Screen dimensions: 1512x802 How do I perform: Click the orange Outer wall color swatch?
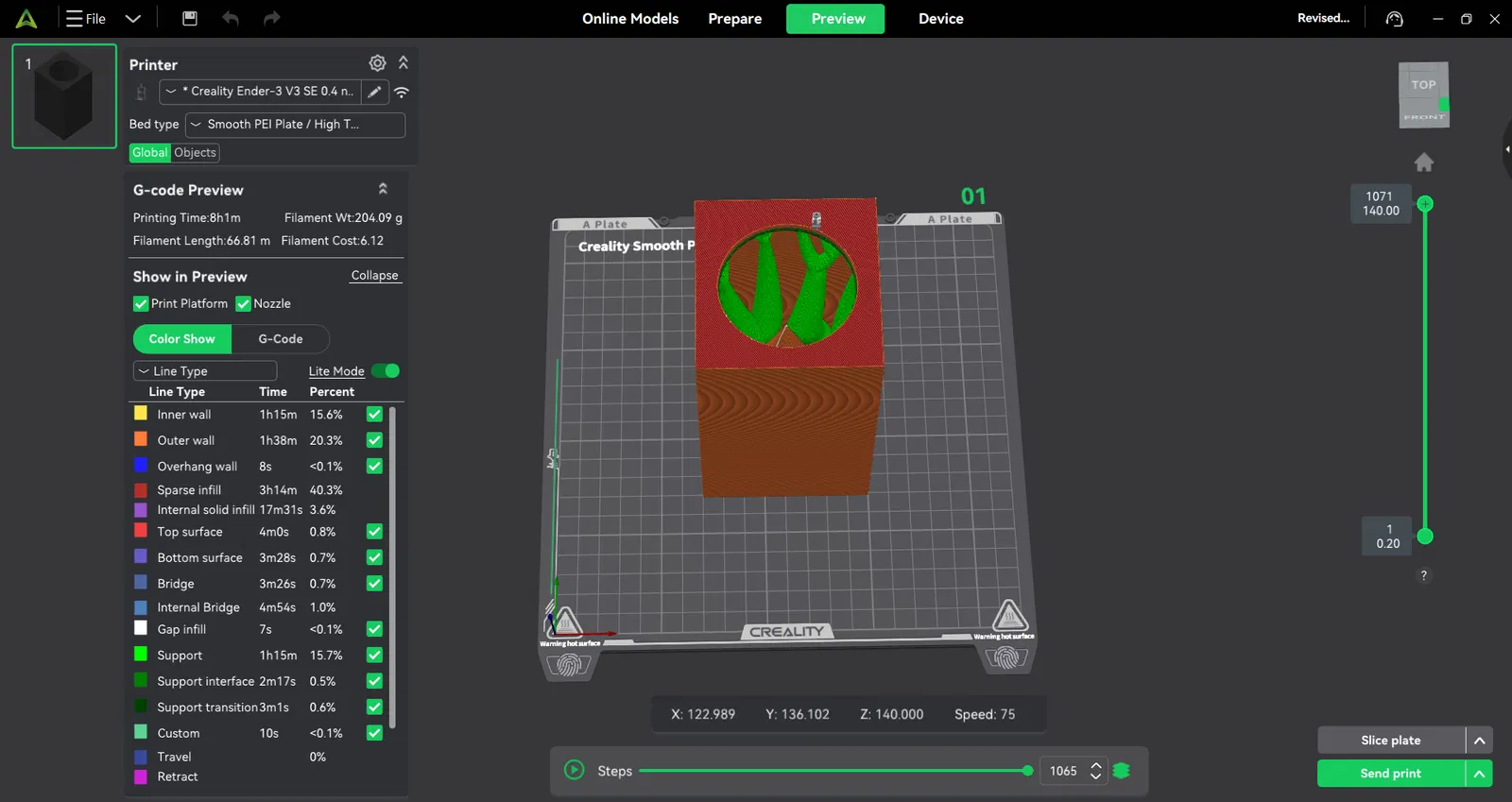pos(141,439)
